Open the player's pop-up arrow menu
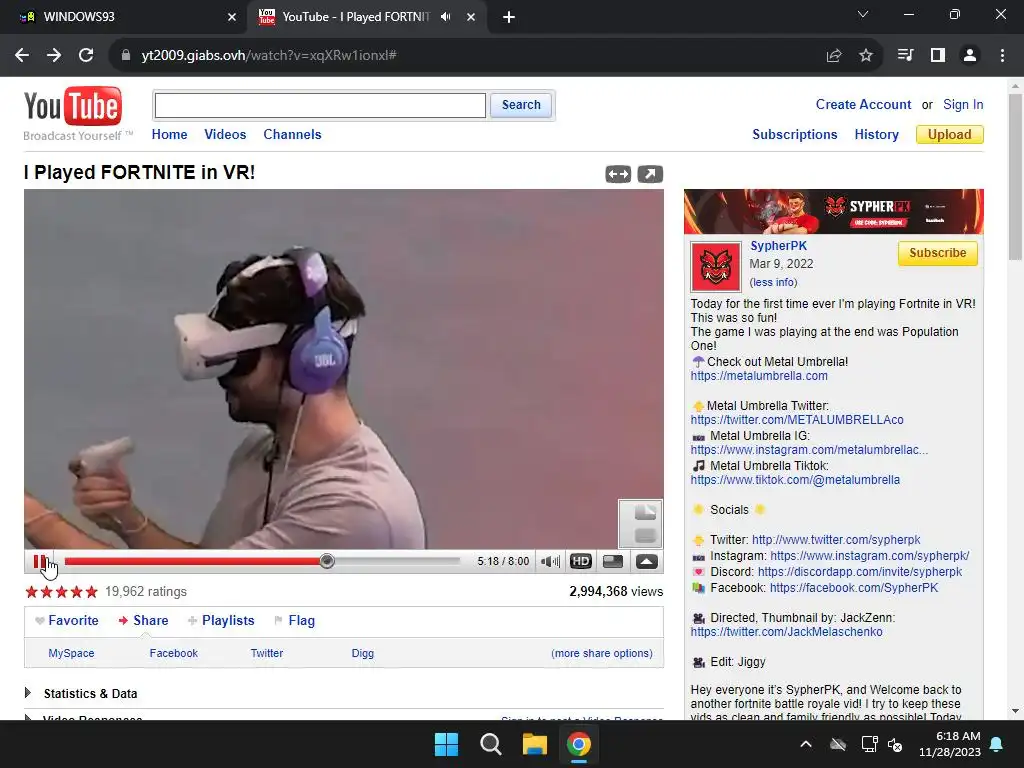This screenshot has height=768, width=1024. click(647, 561)
